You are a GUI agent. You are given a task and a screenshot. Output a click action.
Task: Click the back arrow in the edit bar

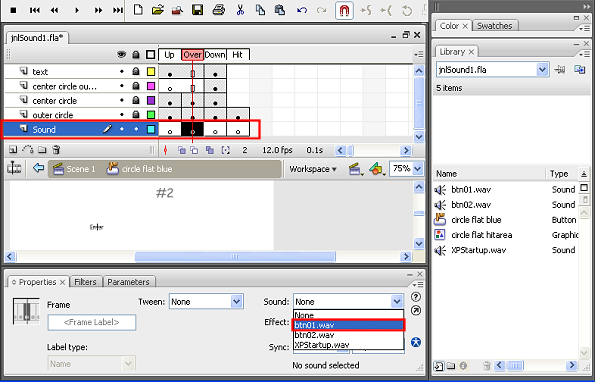coord(38,168)
